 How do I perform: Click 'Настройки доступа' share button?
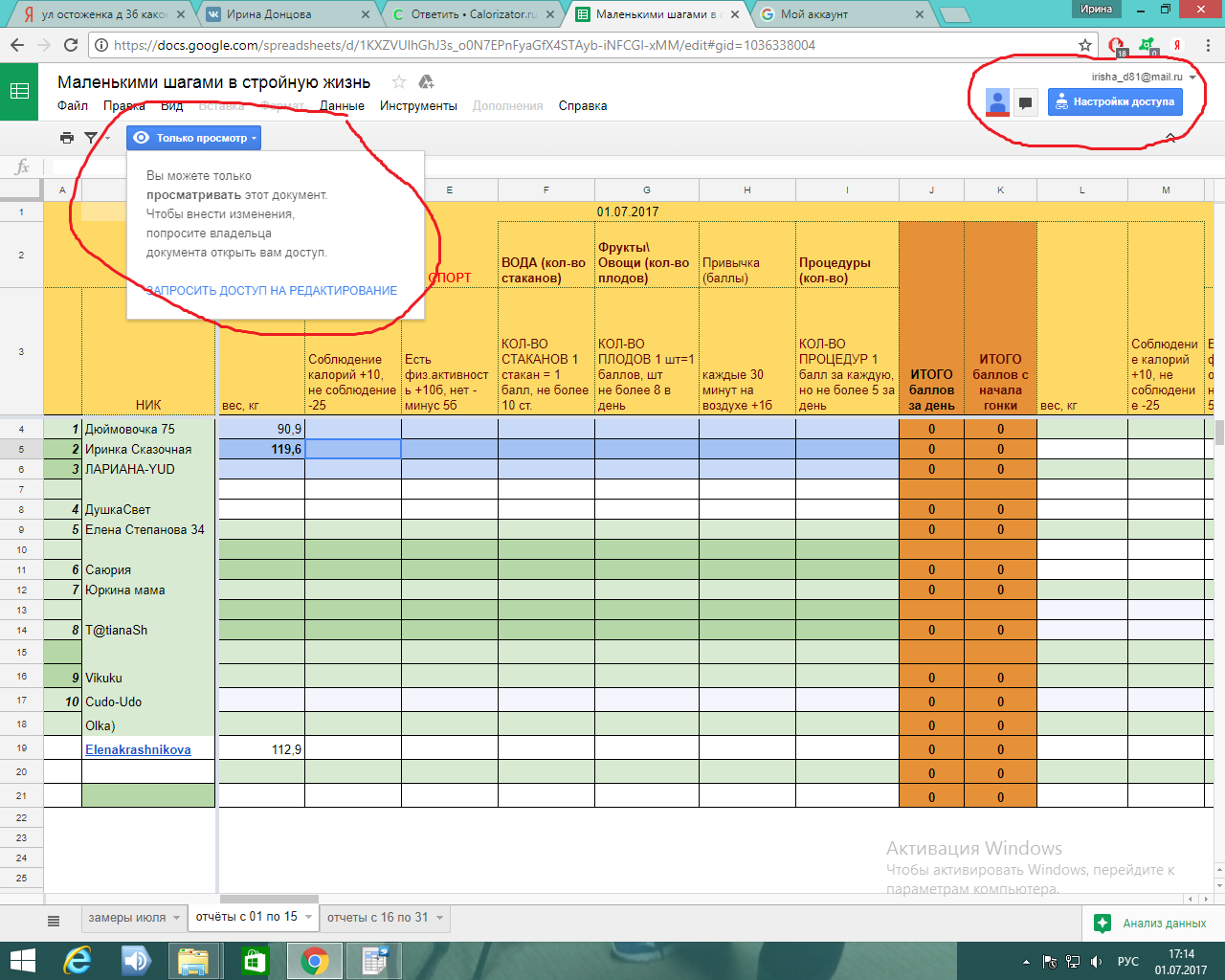pyautogui.click(x=1115, y=101)
